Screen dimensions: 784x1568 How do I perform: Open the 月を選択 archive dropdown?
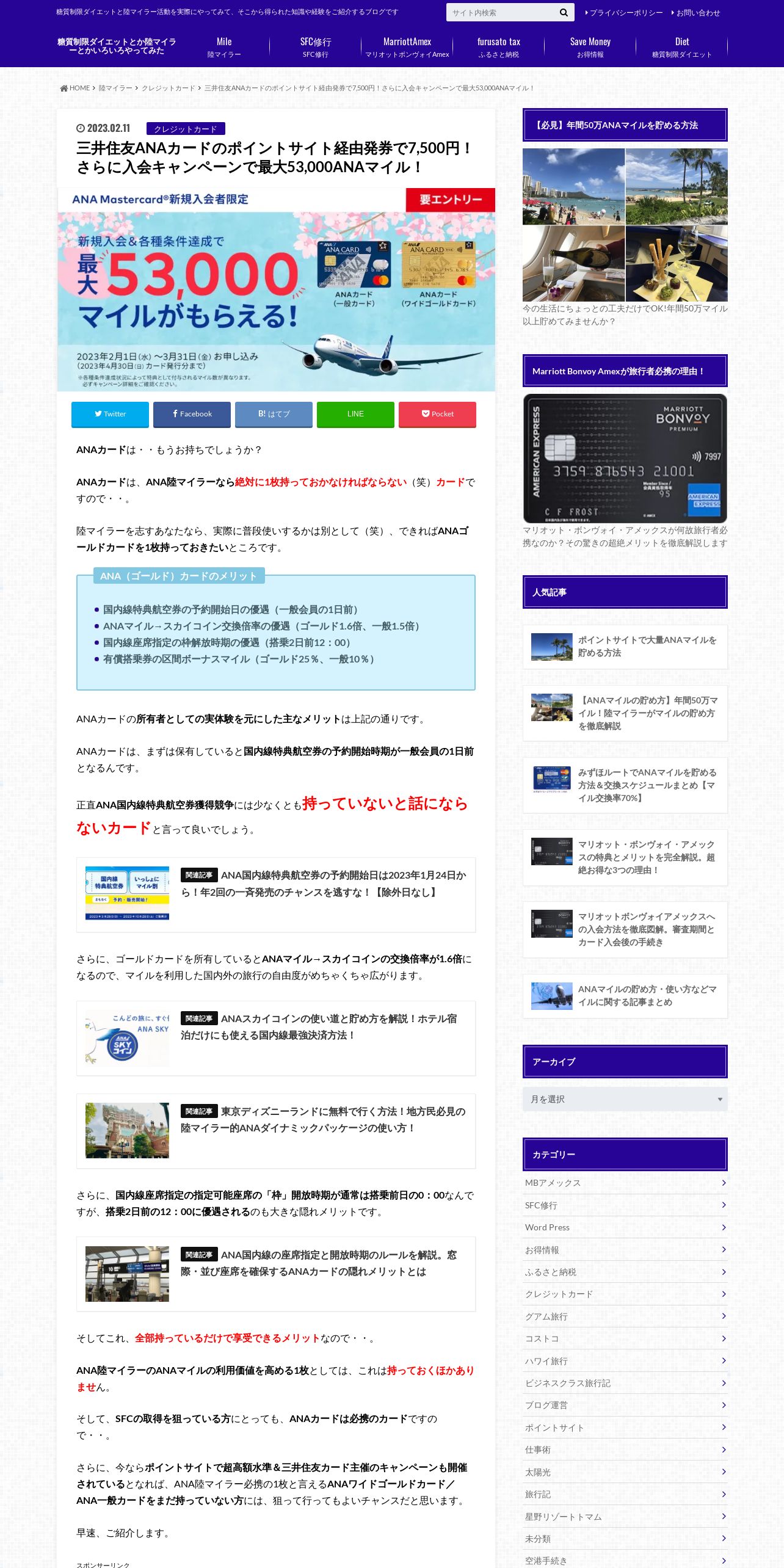(625, 1099)
